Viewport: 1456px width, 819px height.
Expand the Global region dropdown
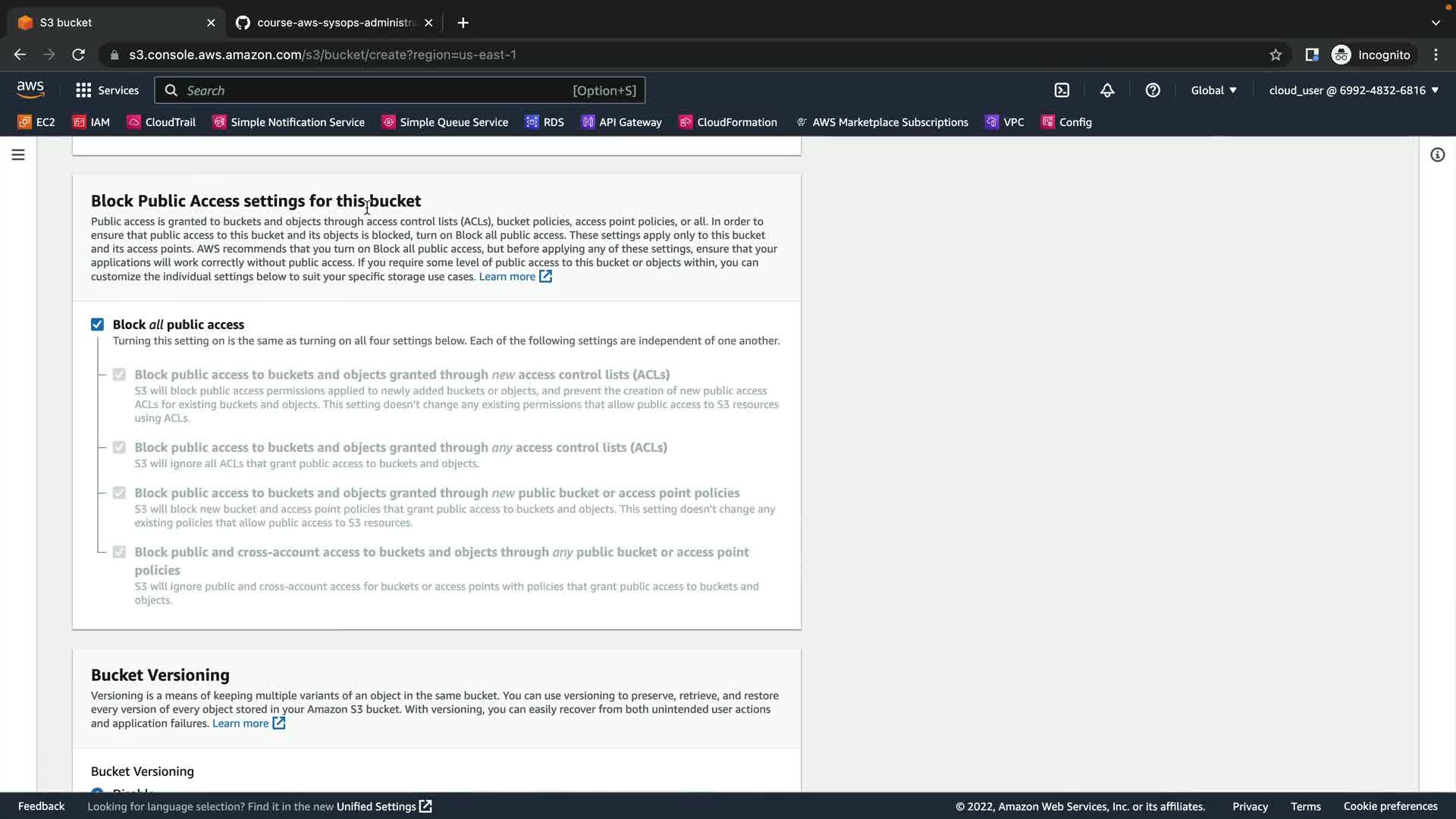pos(1213,90)
